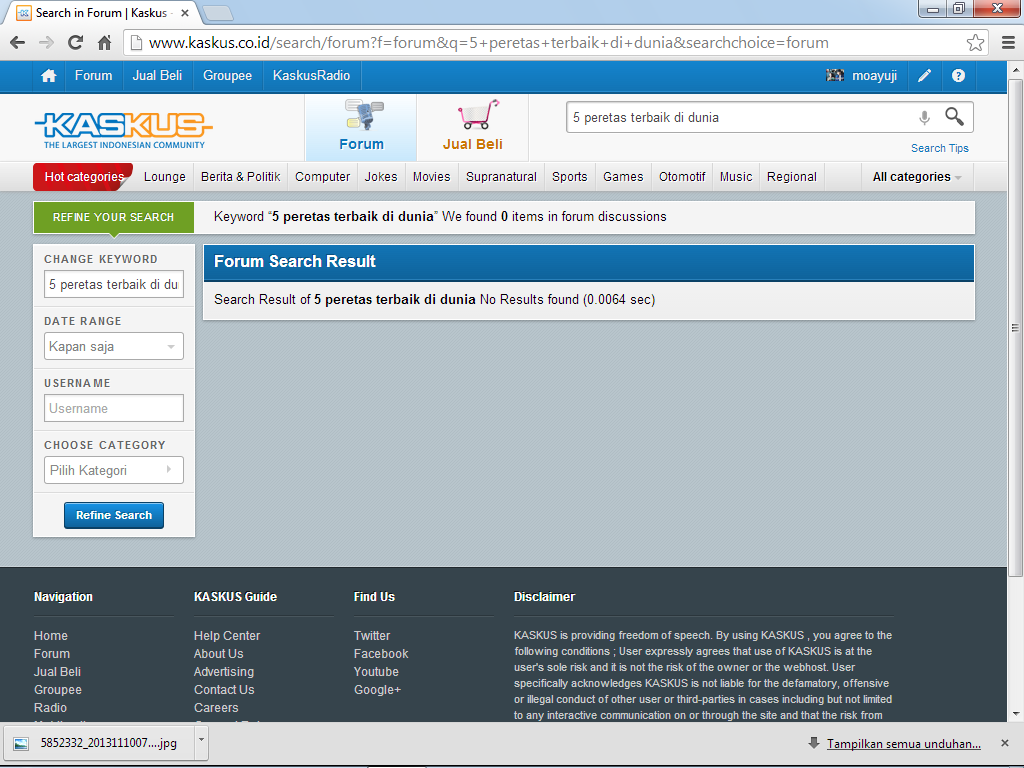The height and width of the screenshot is (768, 1024).
Task: Open Jual Beli in the top blue bar
Action: pos(157,76)
